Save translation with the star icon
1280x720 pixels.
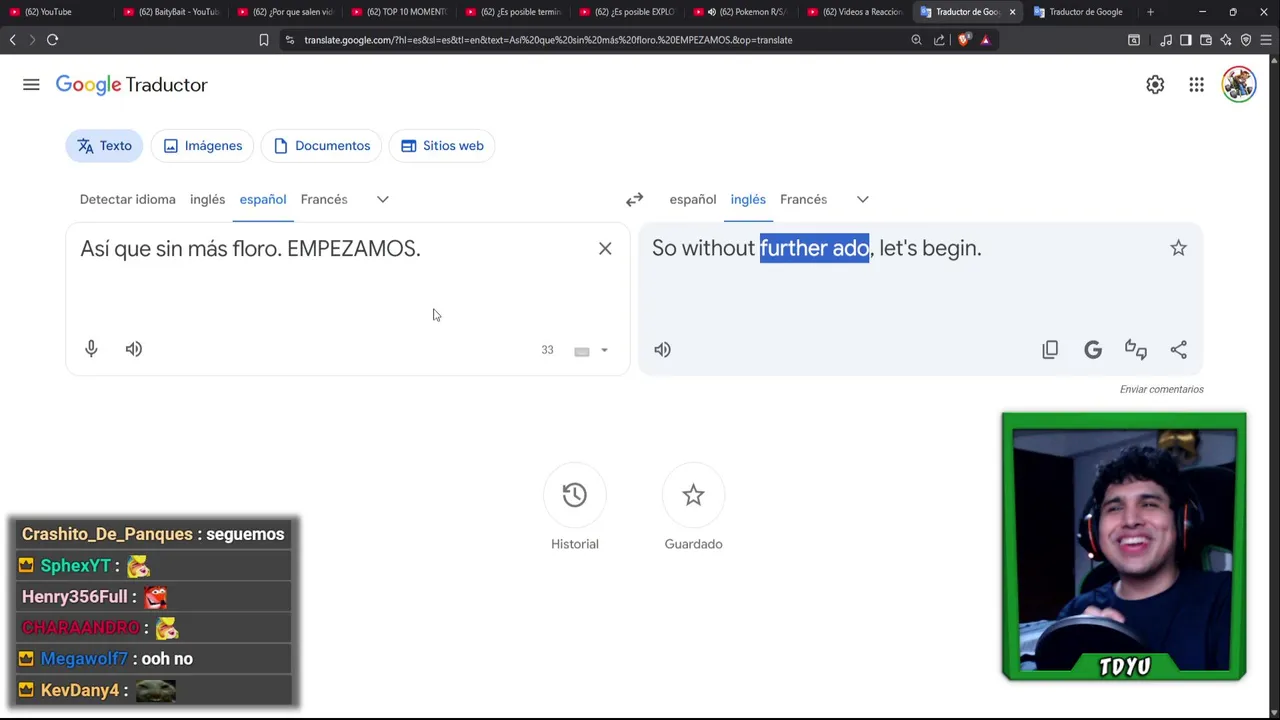pos(1178,248)
